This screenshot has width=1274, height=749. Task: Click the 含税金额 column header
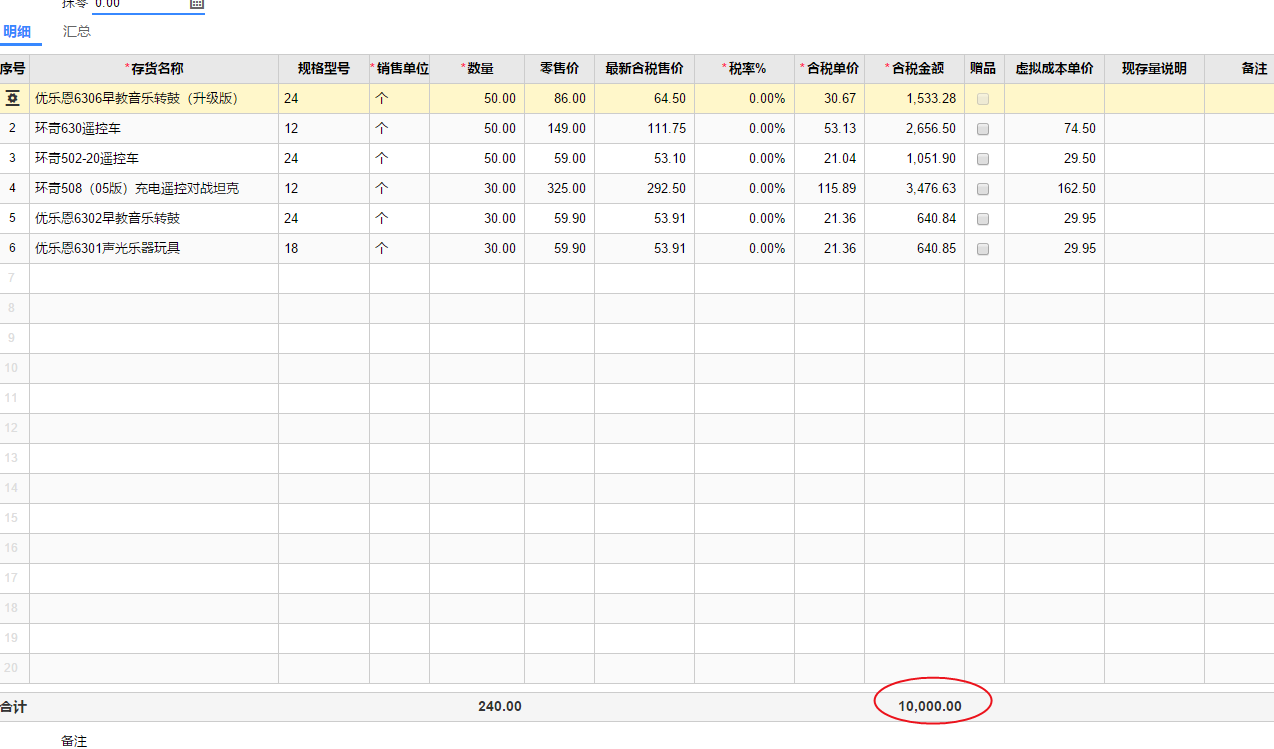(914, 69)
